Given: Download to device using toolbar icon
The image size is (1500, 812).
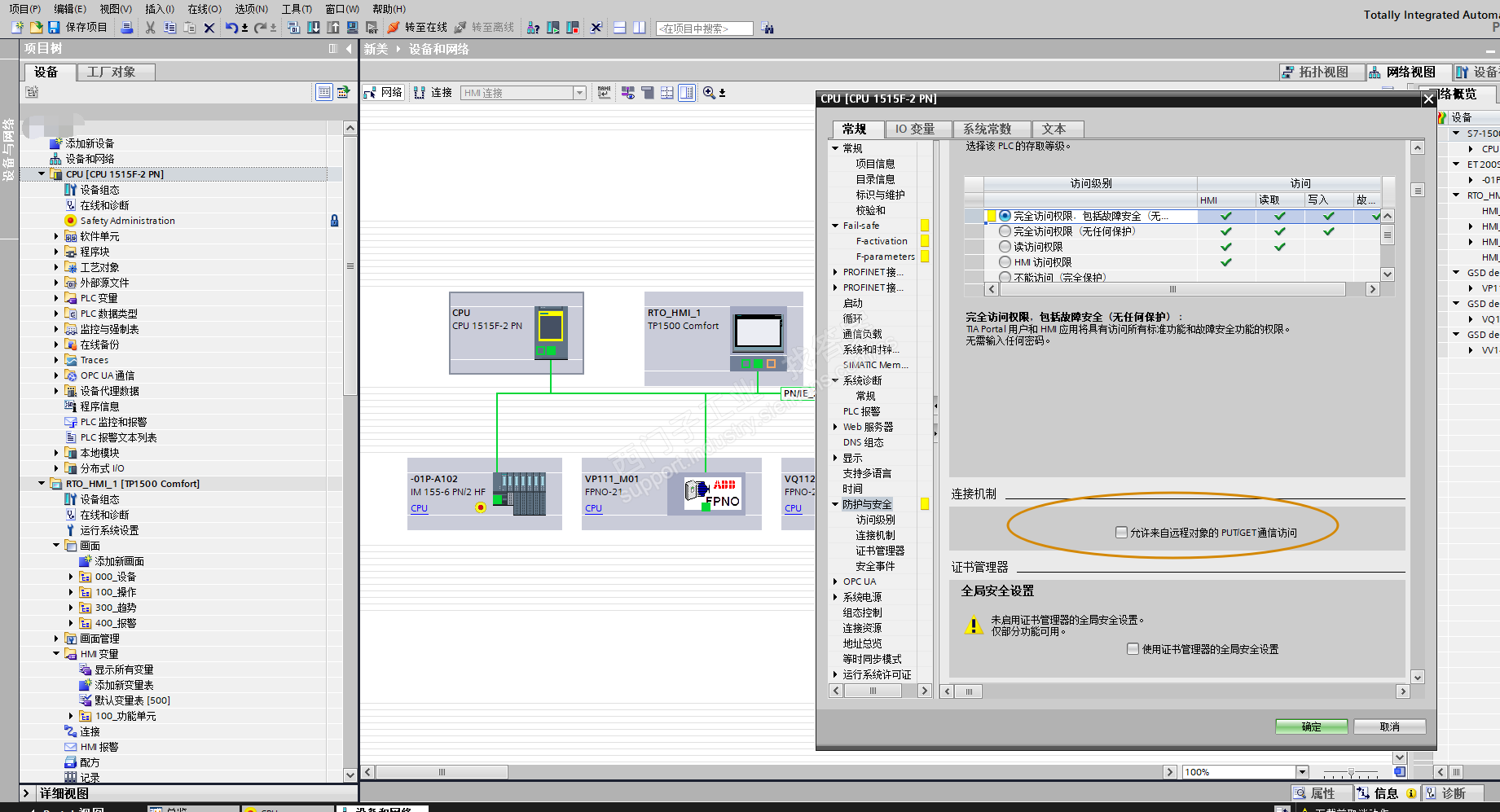Looking at the screenshot, I should [x=314, y=27].
